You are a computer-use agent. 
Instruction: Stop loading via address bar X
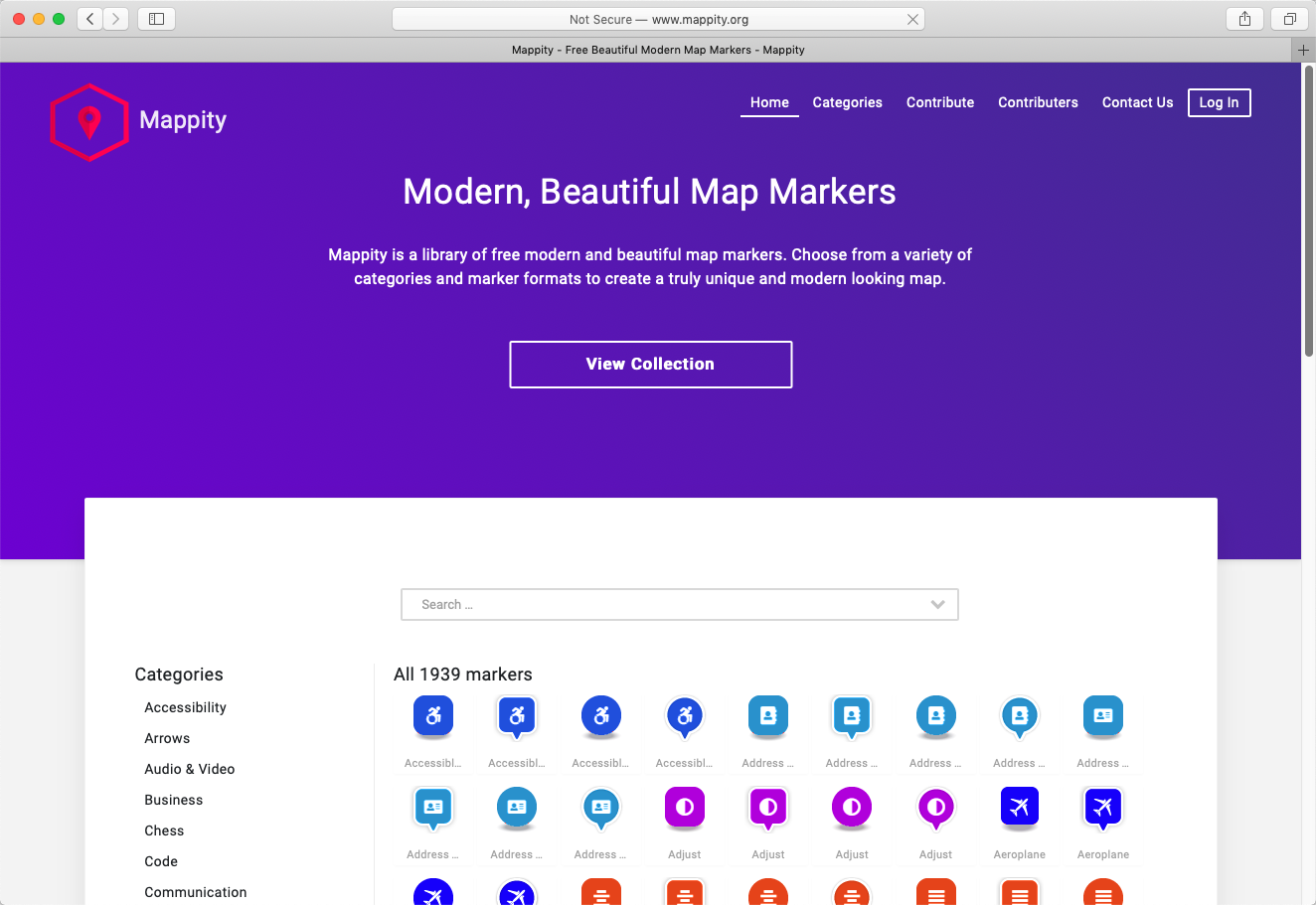coord(912,19)
